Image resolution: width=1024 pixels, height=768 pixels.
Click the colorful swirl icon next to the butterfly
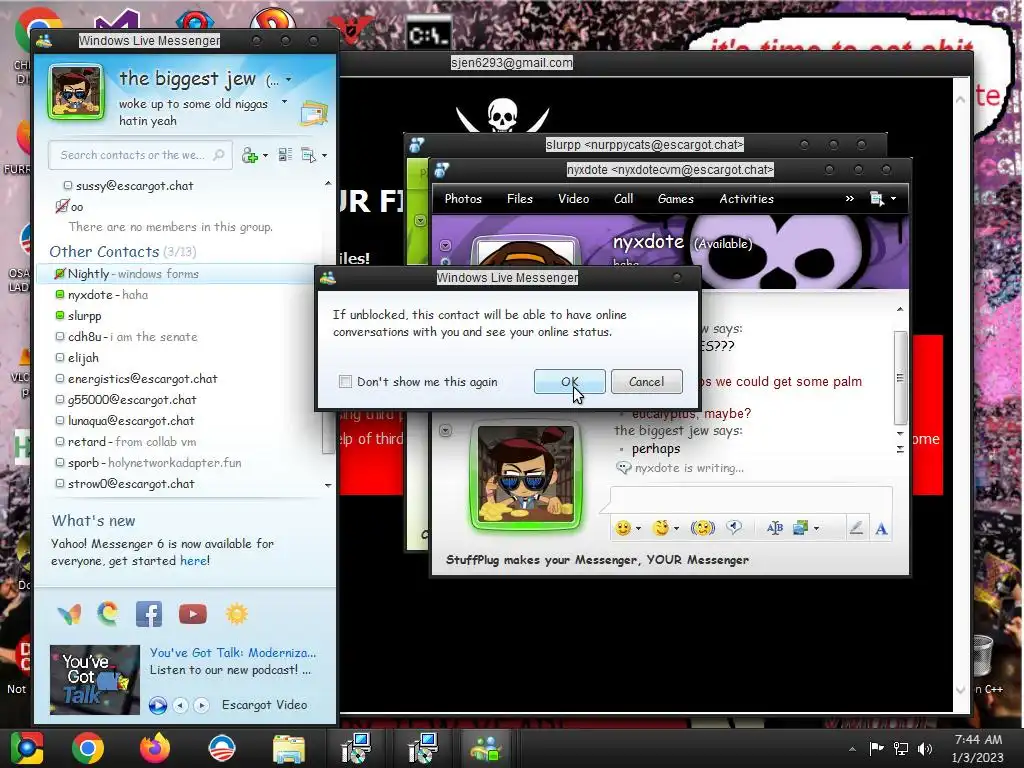coord(108,614)
